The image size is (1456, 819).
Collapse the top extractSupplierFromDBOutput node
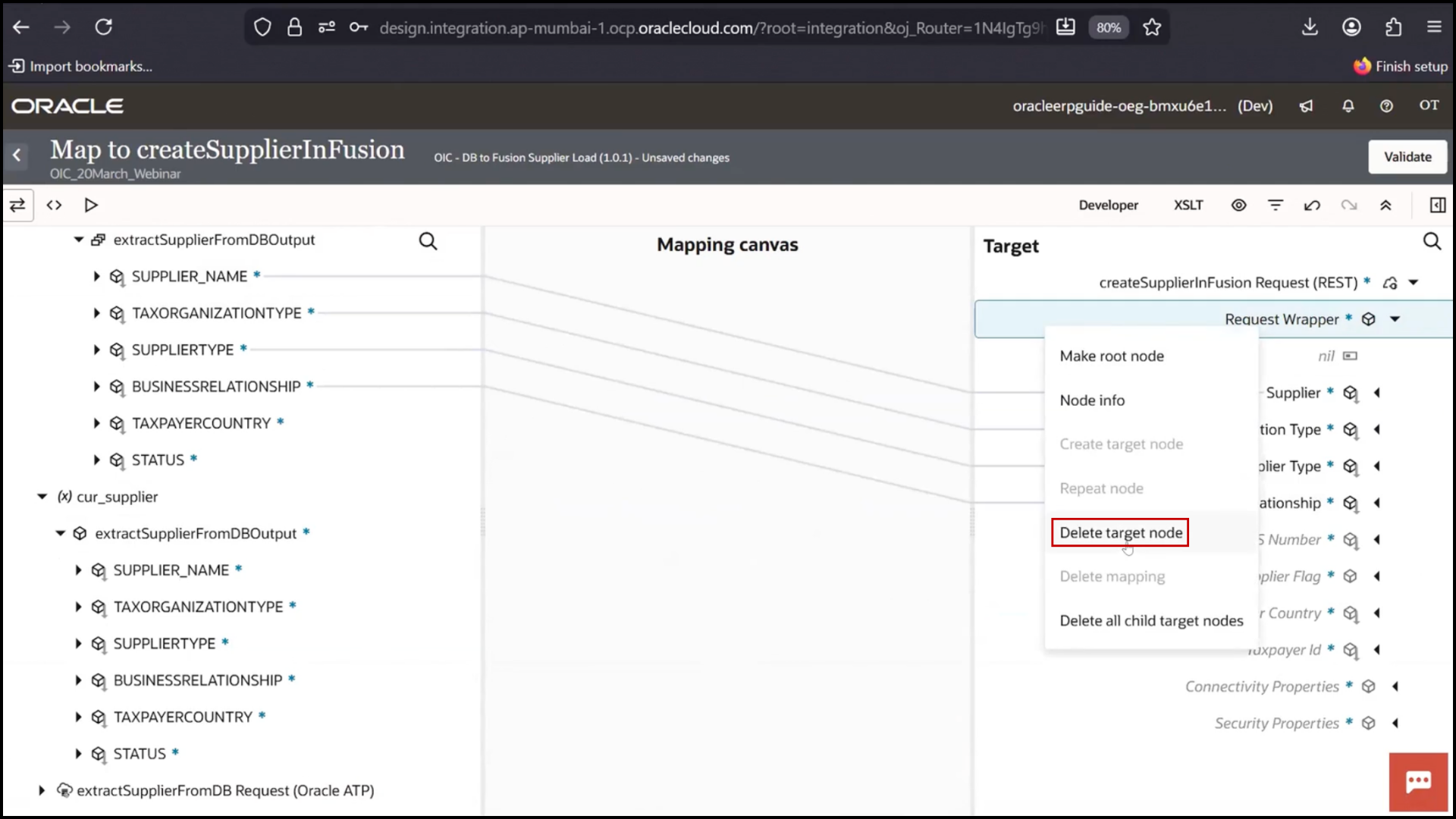click(x=78, y=240)
